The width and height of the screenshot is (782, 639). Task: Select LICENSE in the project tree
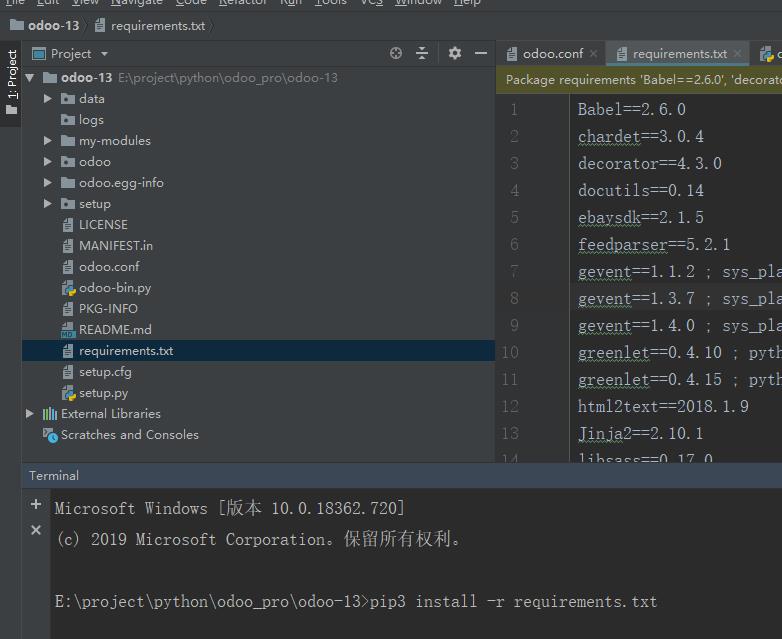[258, 225]
